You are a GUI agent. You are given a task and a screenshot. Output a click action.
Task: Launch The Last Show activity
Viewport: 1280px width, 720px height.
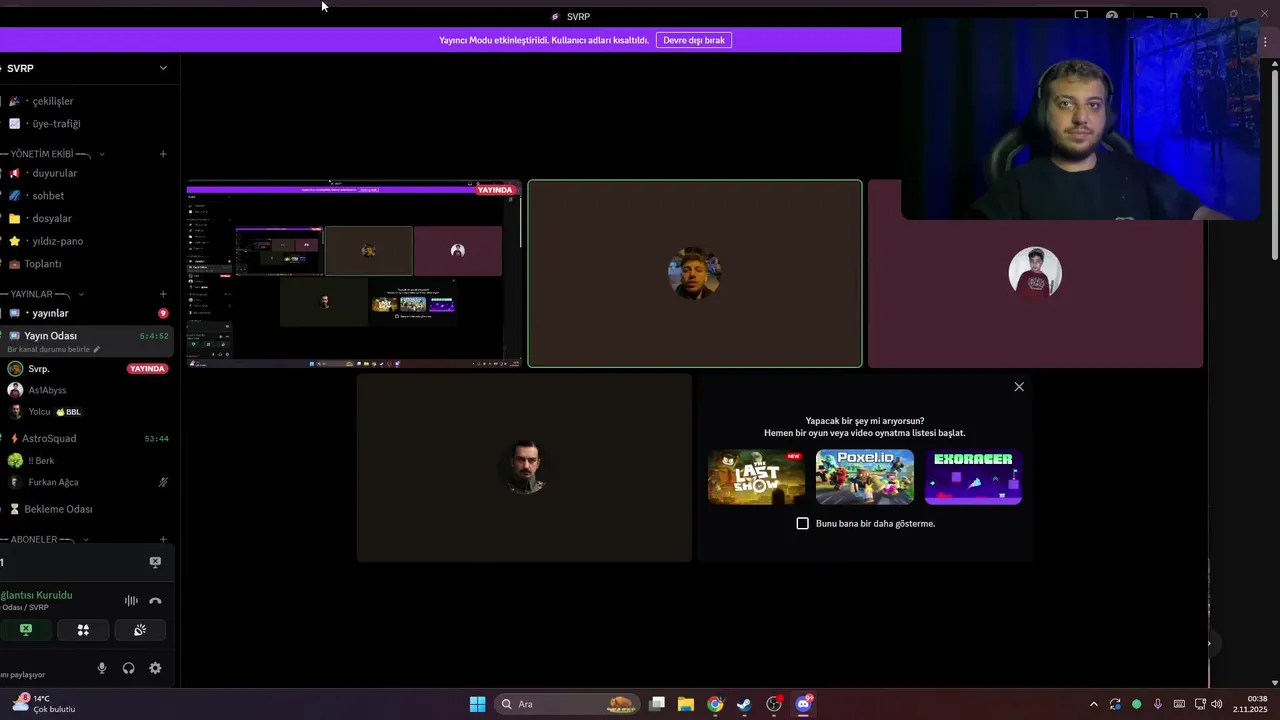[756, 477]
